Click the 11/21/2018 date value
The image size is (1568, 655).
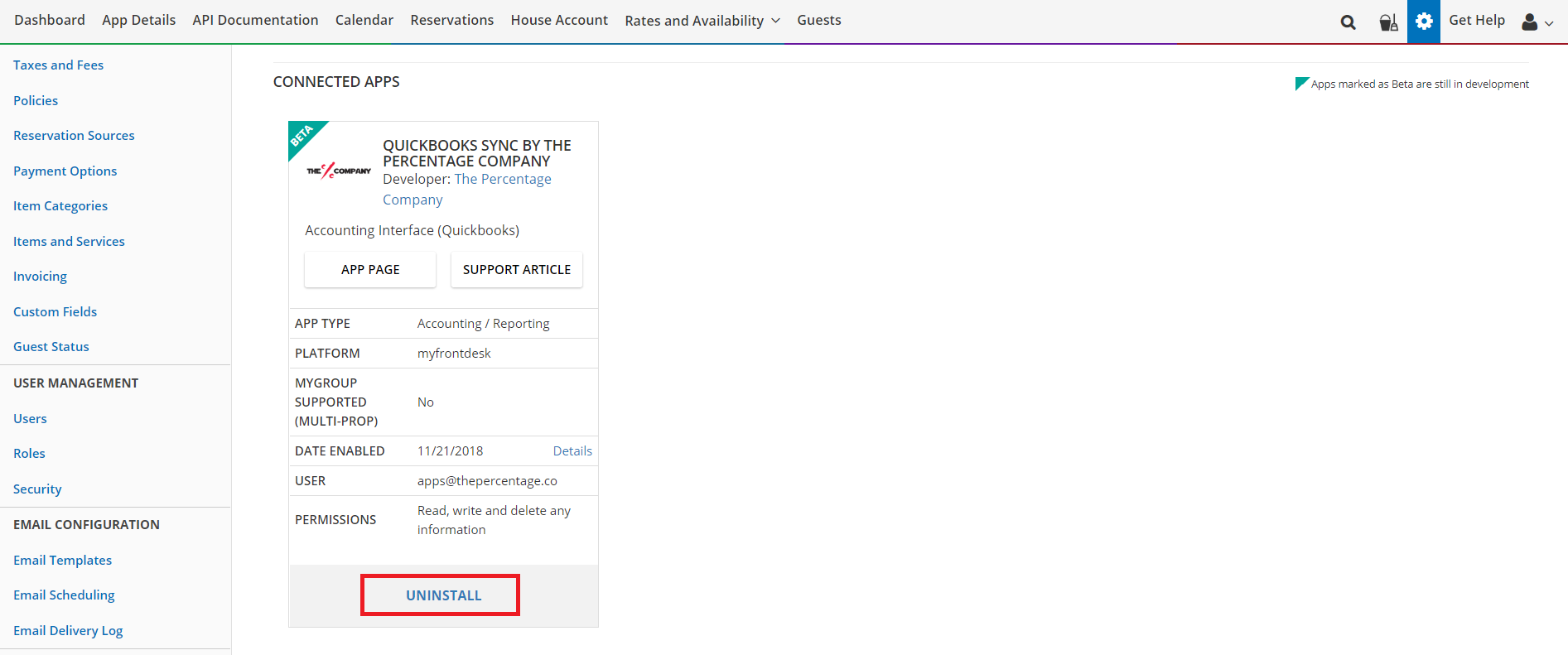[450, 451]
